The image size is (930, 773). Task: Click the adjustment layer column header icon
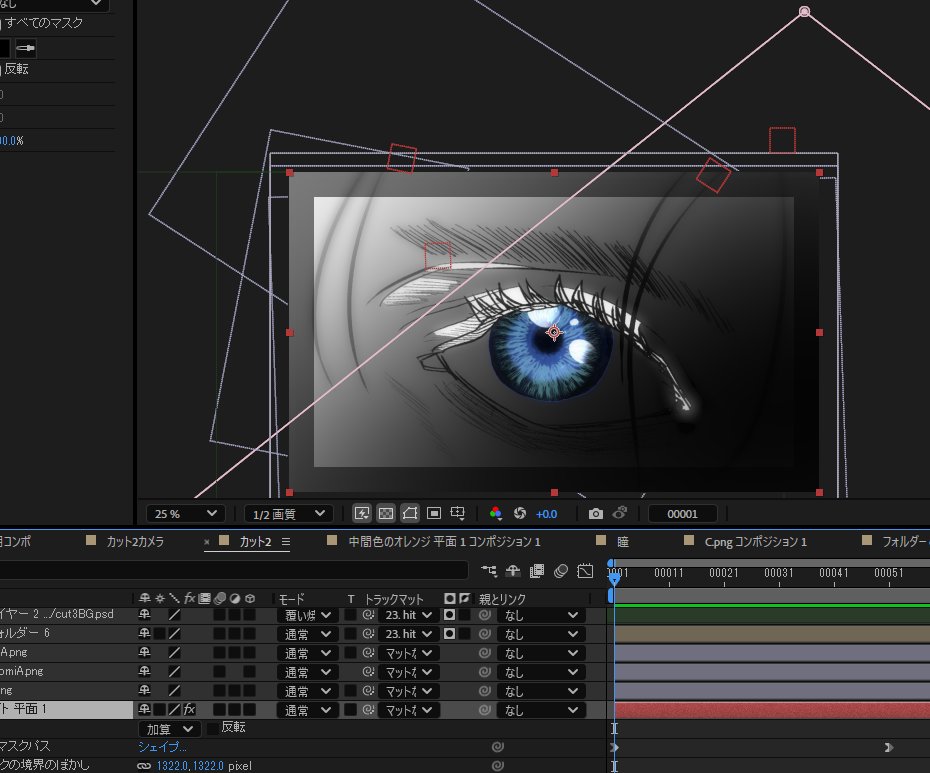(235, 599)
